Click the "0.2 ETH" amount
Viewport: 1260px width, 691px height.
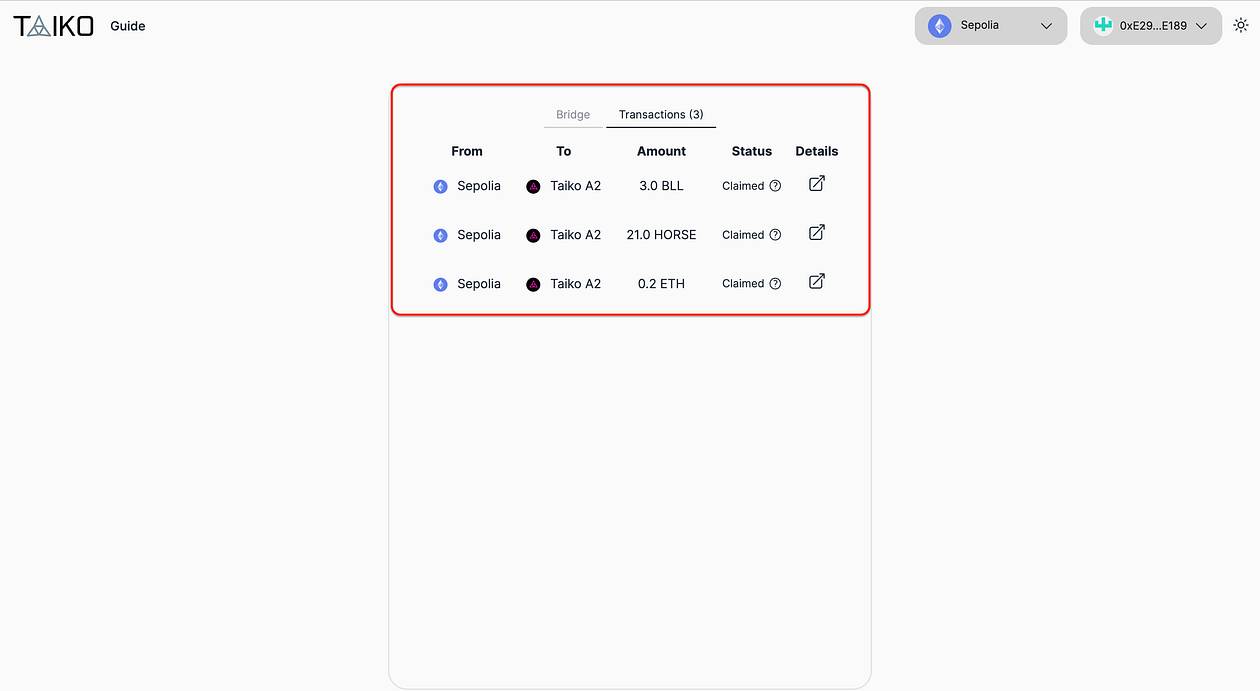[661, 284]
